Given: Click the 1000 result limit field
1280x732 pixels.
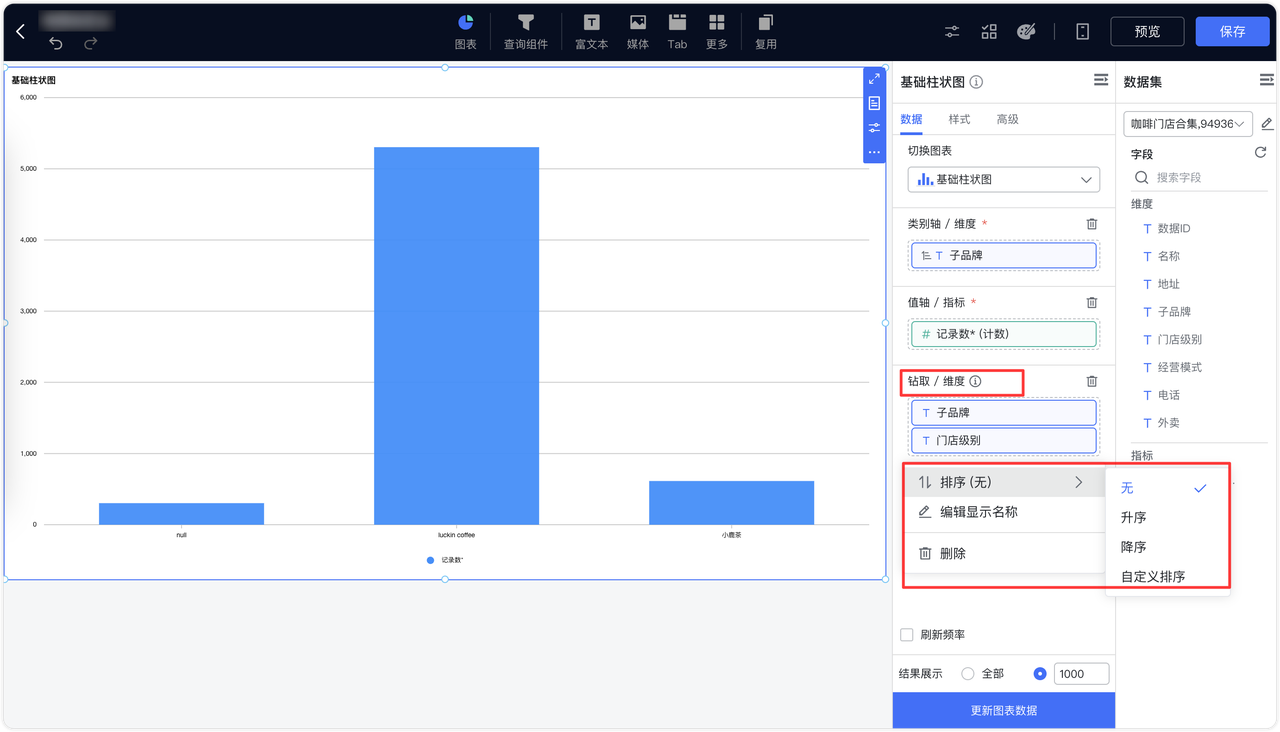Looking at the screenshot, I should 1081,674.
